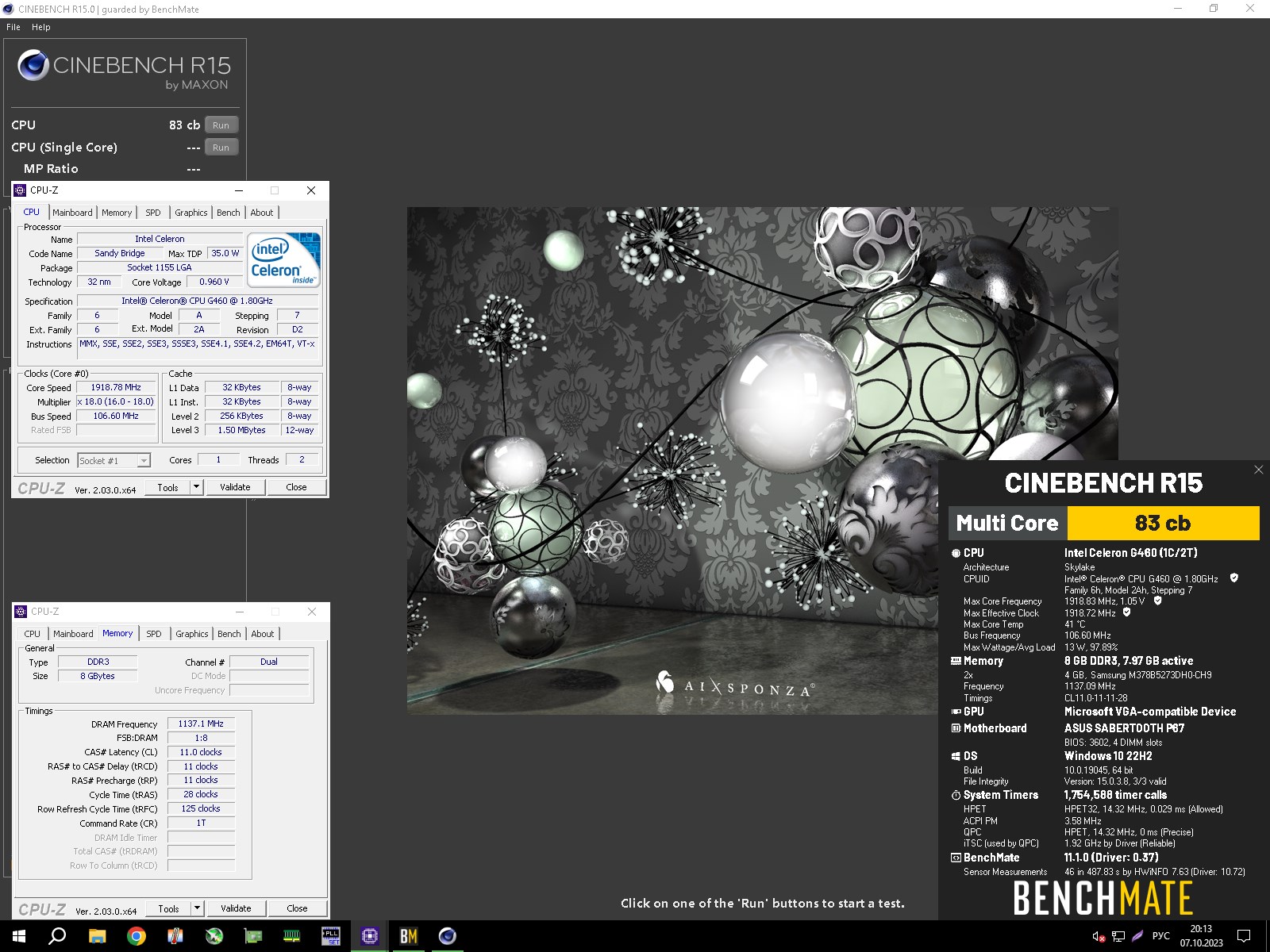Click Tools button in top CPU-Z
1270x952 pixels.
point(168,487)
